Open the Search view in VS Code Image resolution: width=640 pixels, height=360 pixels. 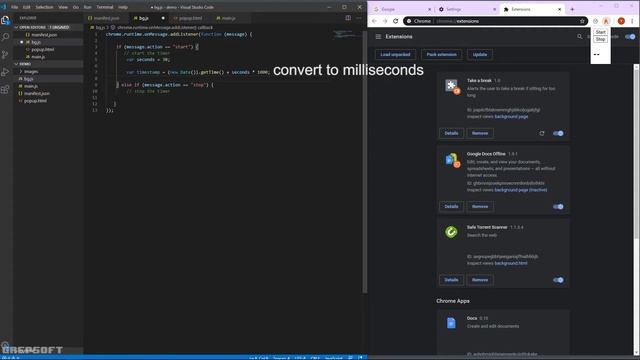5,37
